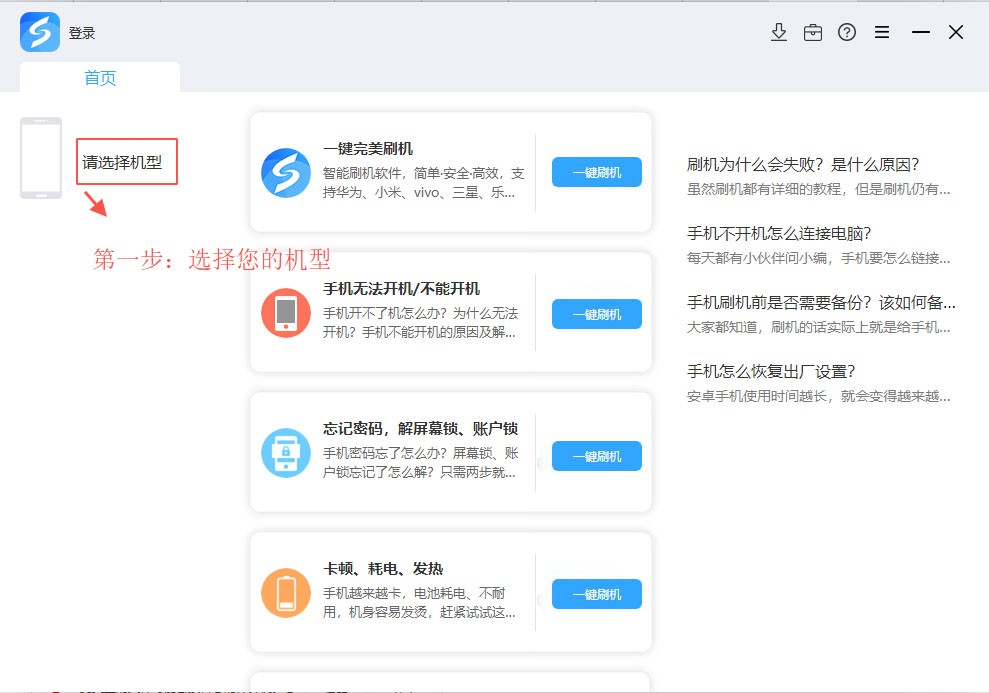Open the download manager icon in the title bar

click(778, 32)
